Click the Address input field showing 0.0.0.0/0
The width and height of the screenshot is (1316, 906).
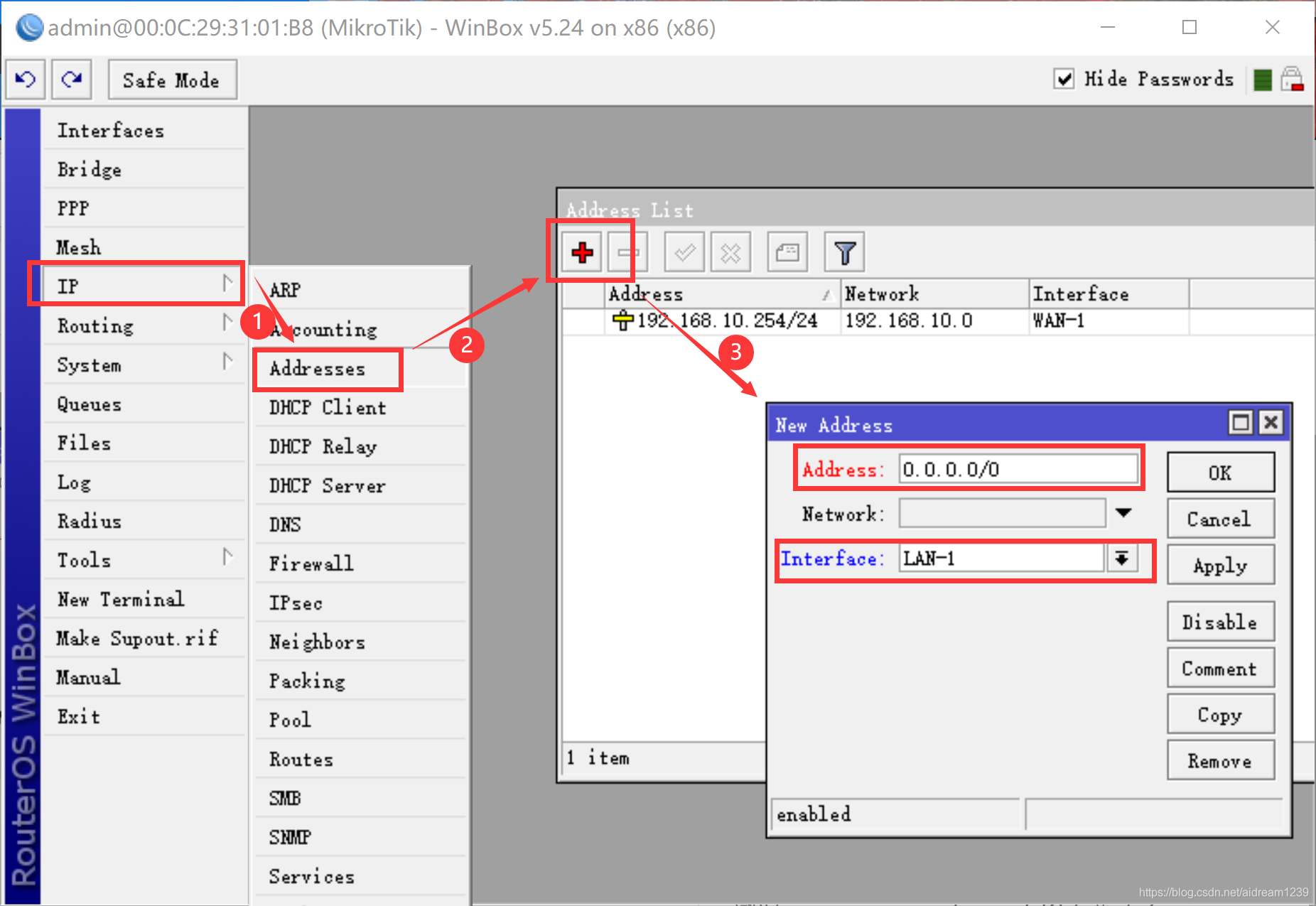tap(1018, 469)
